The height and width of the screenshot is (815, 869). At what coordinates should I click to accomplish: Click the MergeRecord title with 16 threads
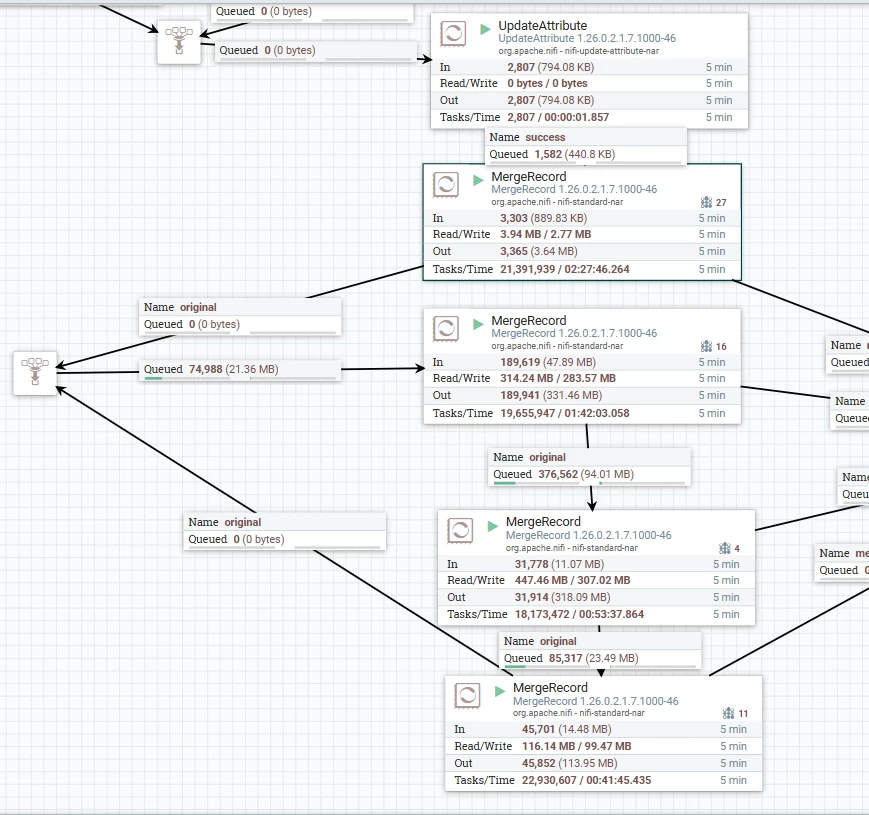tap(529, 321)
